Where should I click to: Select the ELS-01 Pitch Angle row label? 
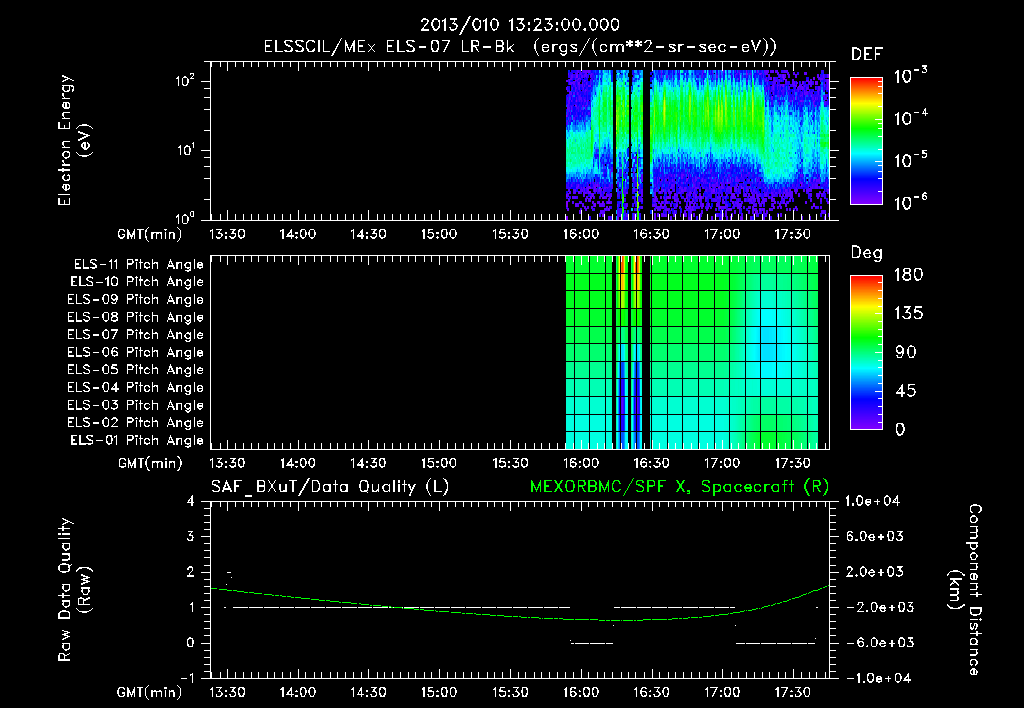pyautogui.click(x=137, y=440)
